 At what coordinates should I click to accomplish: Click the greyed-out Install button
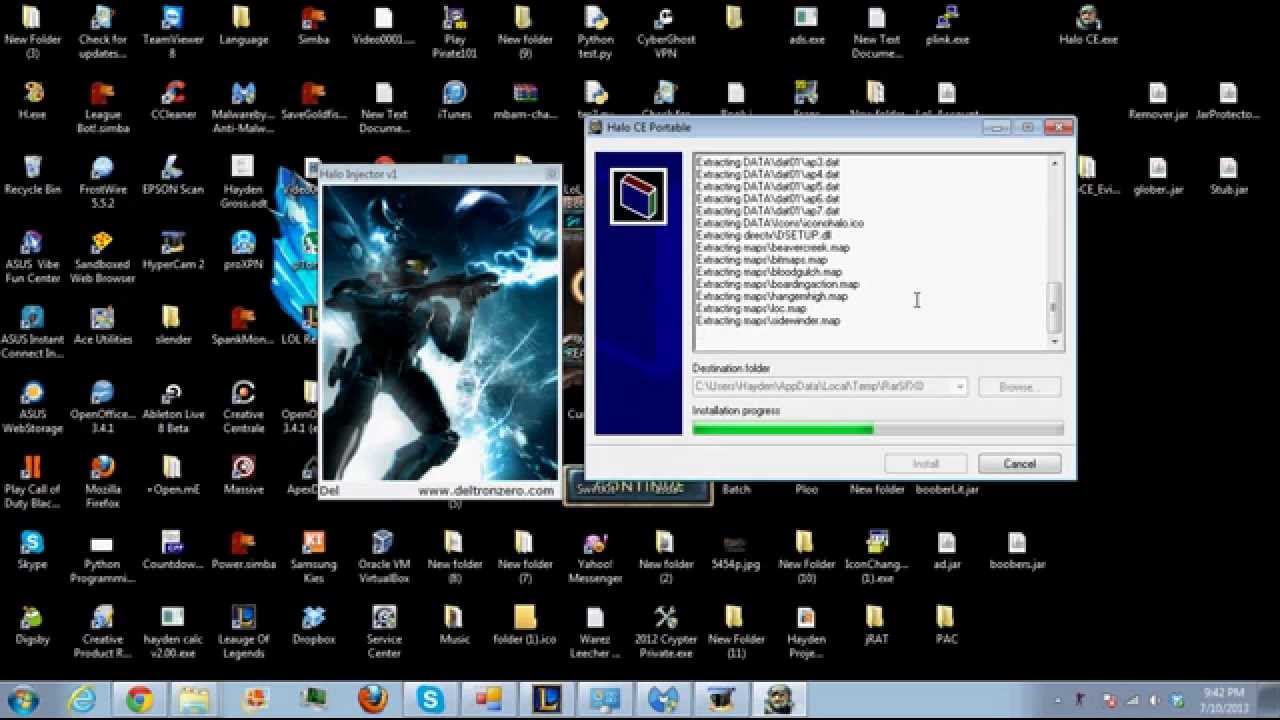pyautogui.click(x=926, y=464)
